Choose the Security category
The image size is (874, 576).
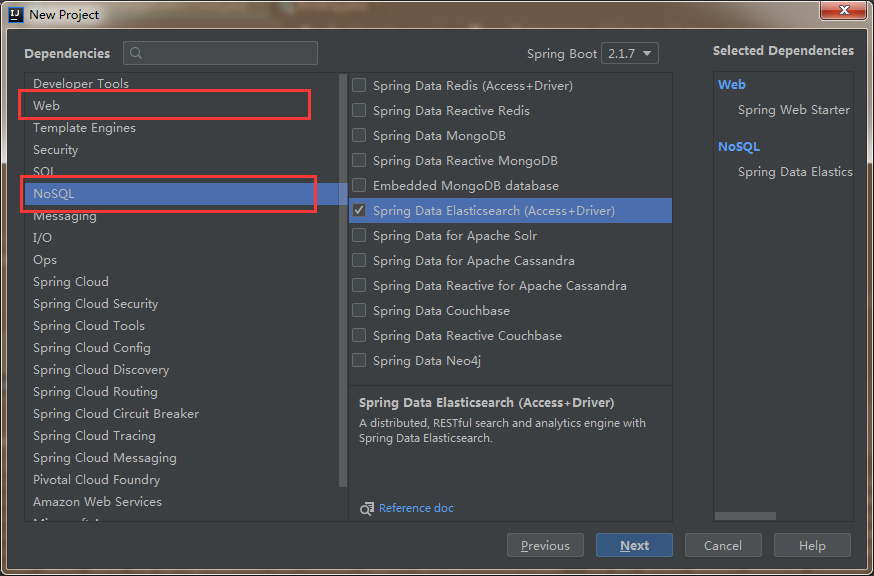pos(182,149)
